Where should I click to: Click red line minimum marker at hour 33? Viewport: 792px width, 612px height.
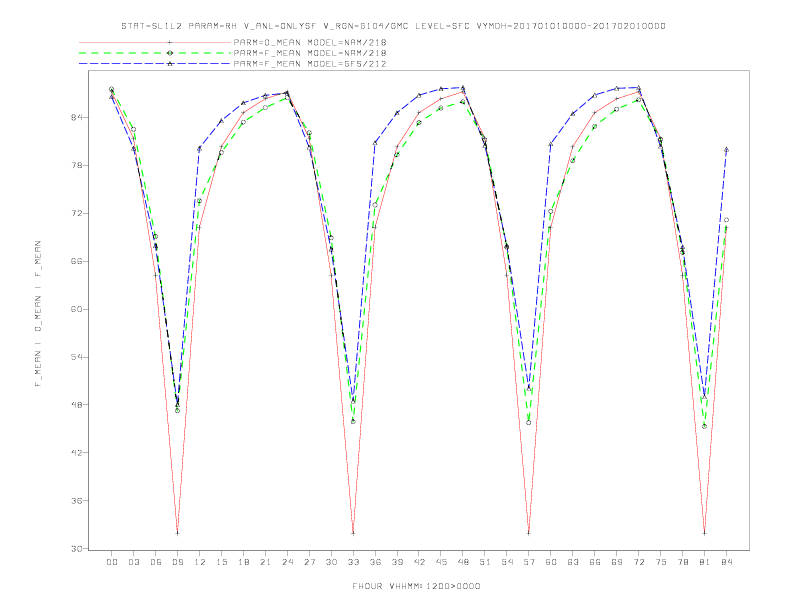pos(353,533)
